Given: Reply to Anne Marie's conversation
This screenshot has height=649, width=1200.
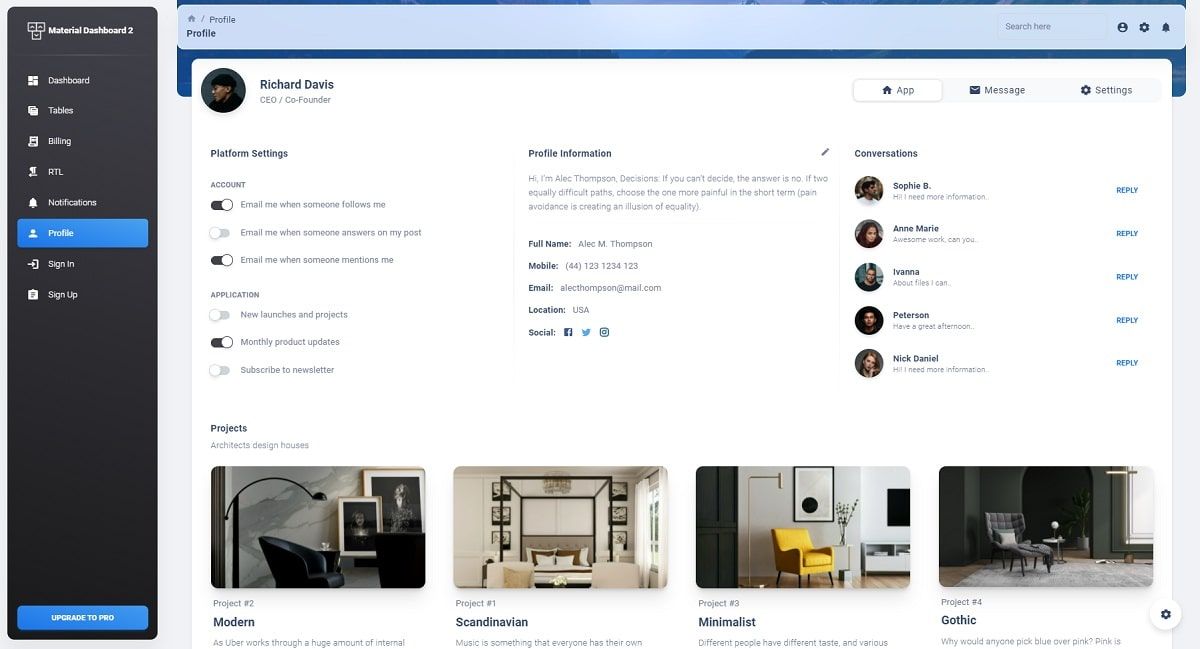Looking at the screenshot, I should tap(1127, 233).
